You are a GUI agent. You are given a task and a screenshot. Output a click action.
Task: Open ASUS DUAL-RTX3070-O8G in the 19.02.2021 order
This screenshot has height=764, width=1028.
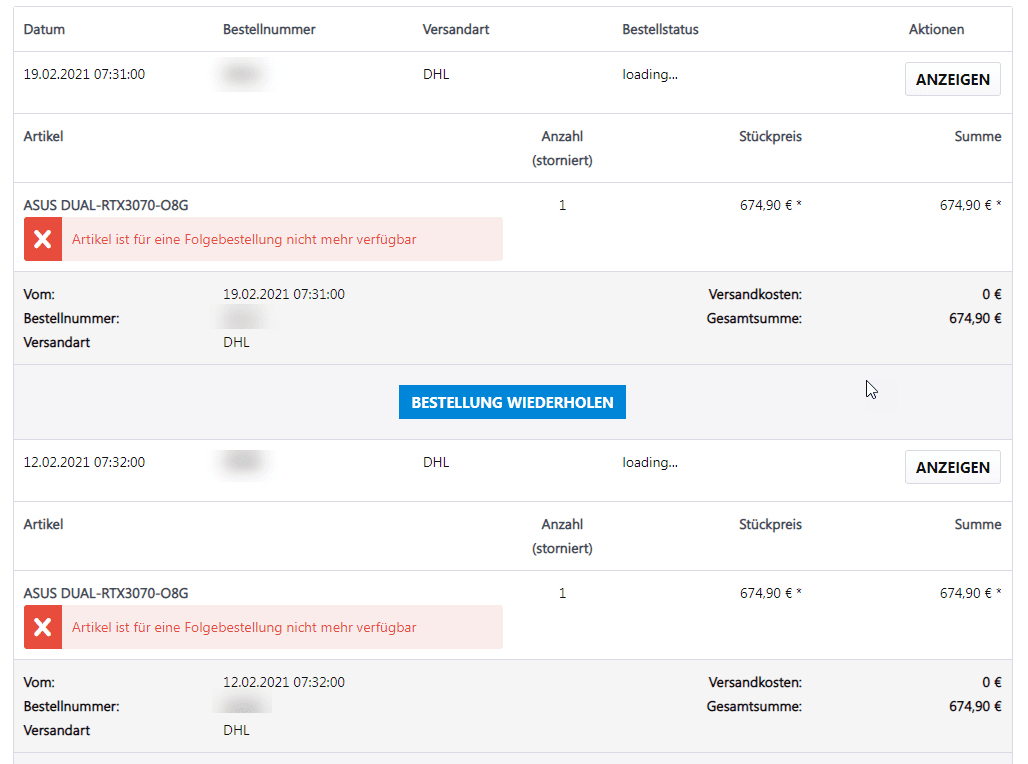[x=106, y=205]
